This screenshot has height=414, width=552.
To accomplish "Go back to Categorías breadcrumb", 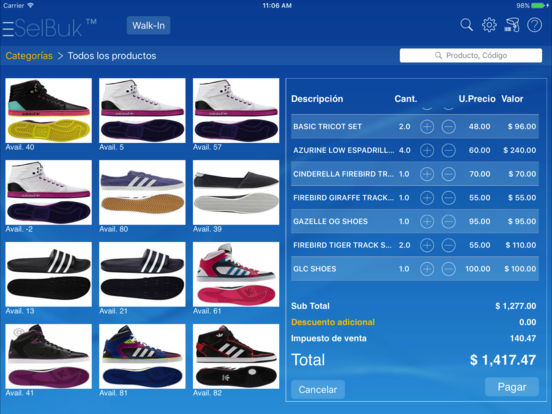I will click(x=29, y=56).
